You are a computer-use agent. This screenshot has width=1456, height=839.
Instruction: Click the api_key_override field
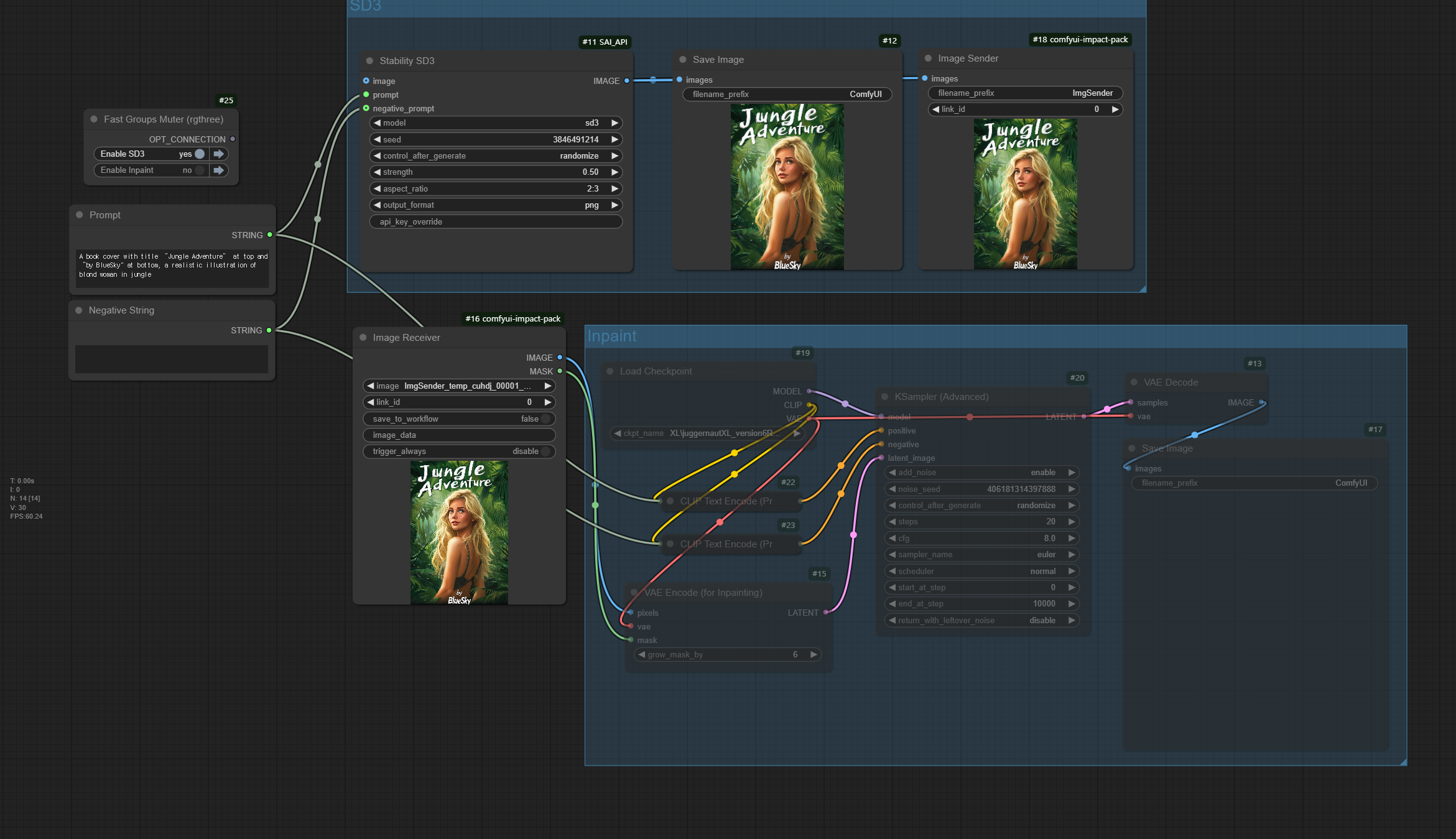496,222
